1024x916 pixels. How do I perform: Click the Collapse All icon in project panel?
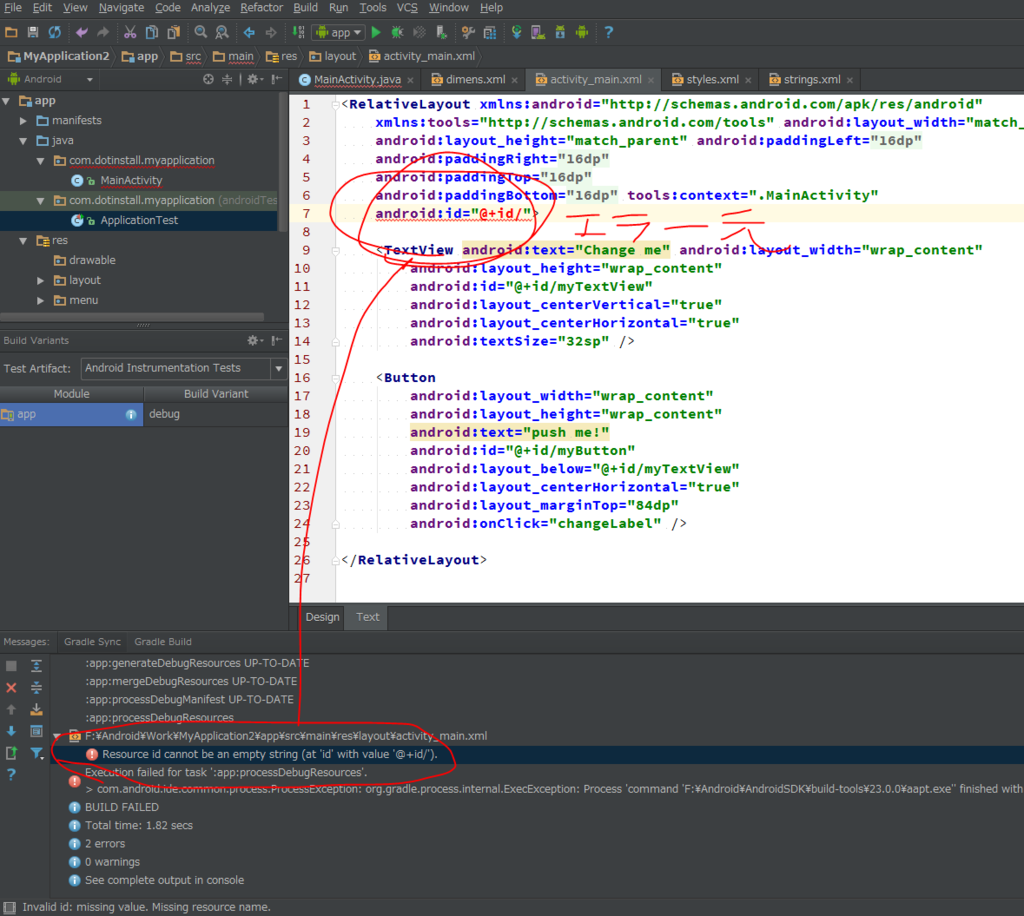coord(227,79)
